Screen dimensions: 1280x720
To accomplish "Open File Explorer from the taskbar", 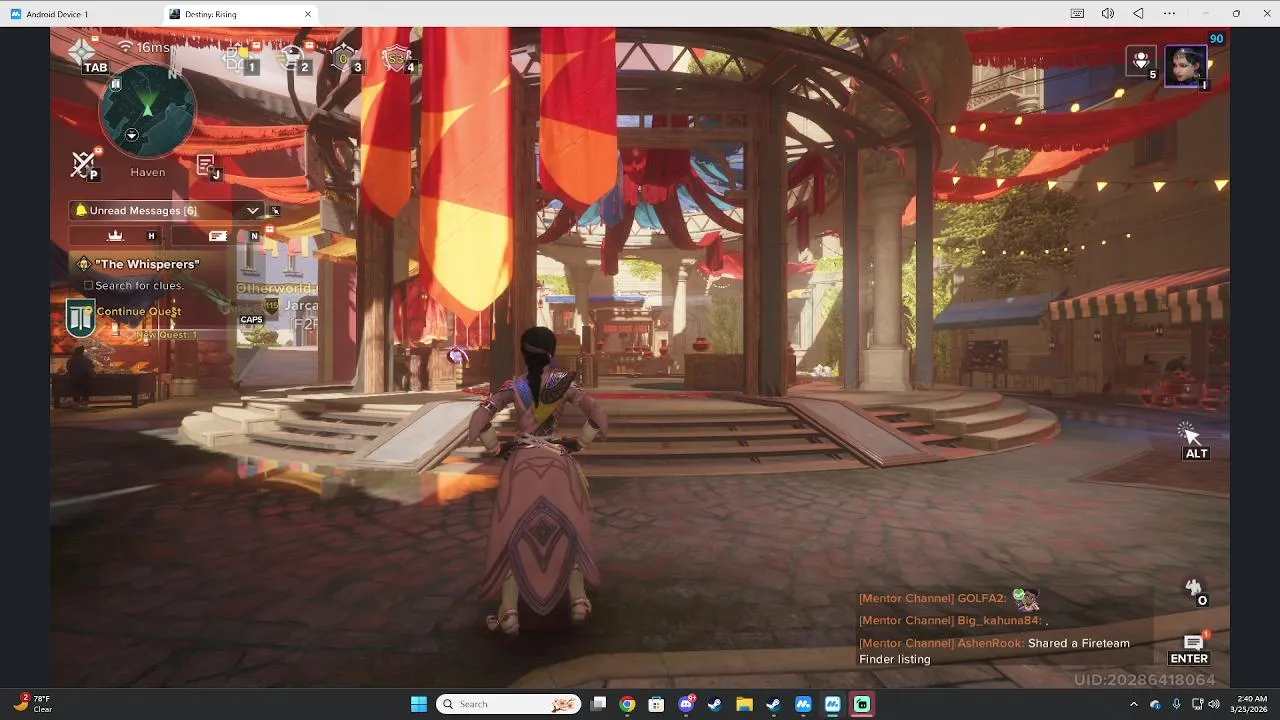I will pos(744,704).
